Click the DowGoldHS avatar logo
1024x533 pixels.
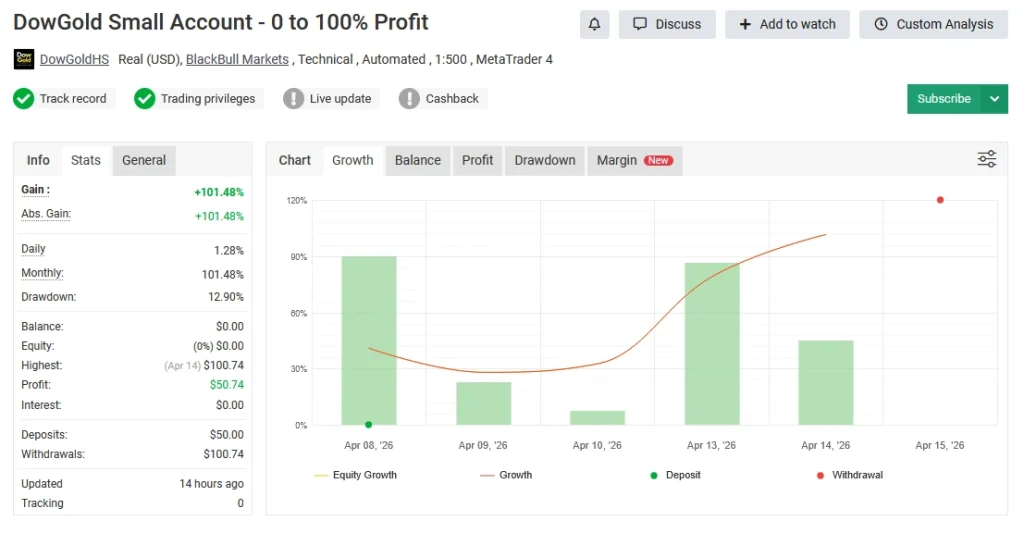click(24, 59)
